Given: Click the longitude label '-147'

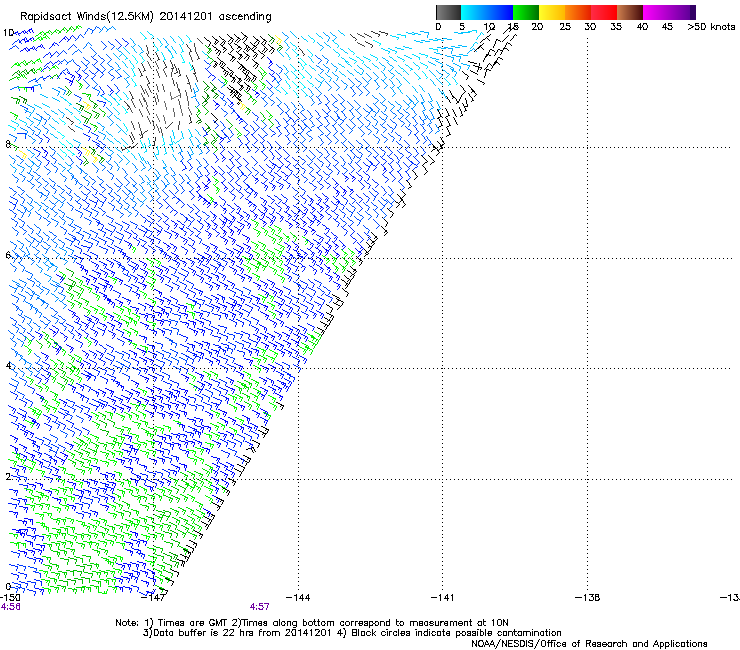Looking at the screenshot, I should [154, 598].
